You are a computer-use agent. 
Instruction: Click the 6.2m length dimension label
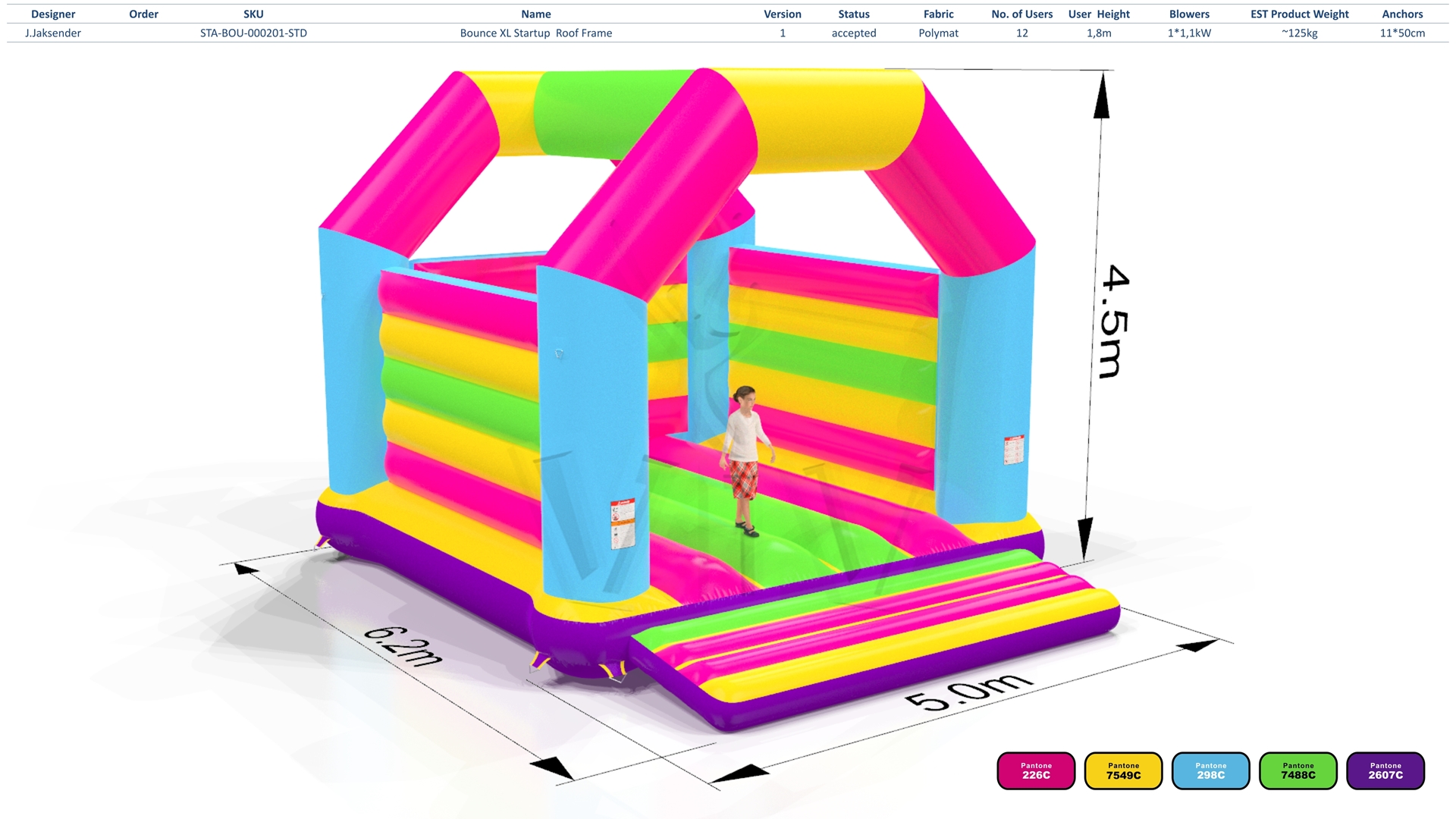pyautogui.click(x=403, y=646)
